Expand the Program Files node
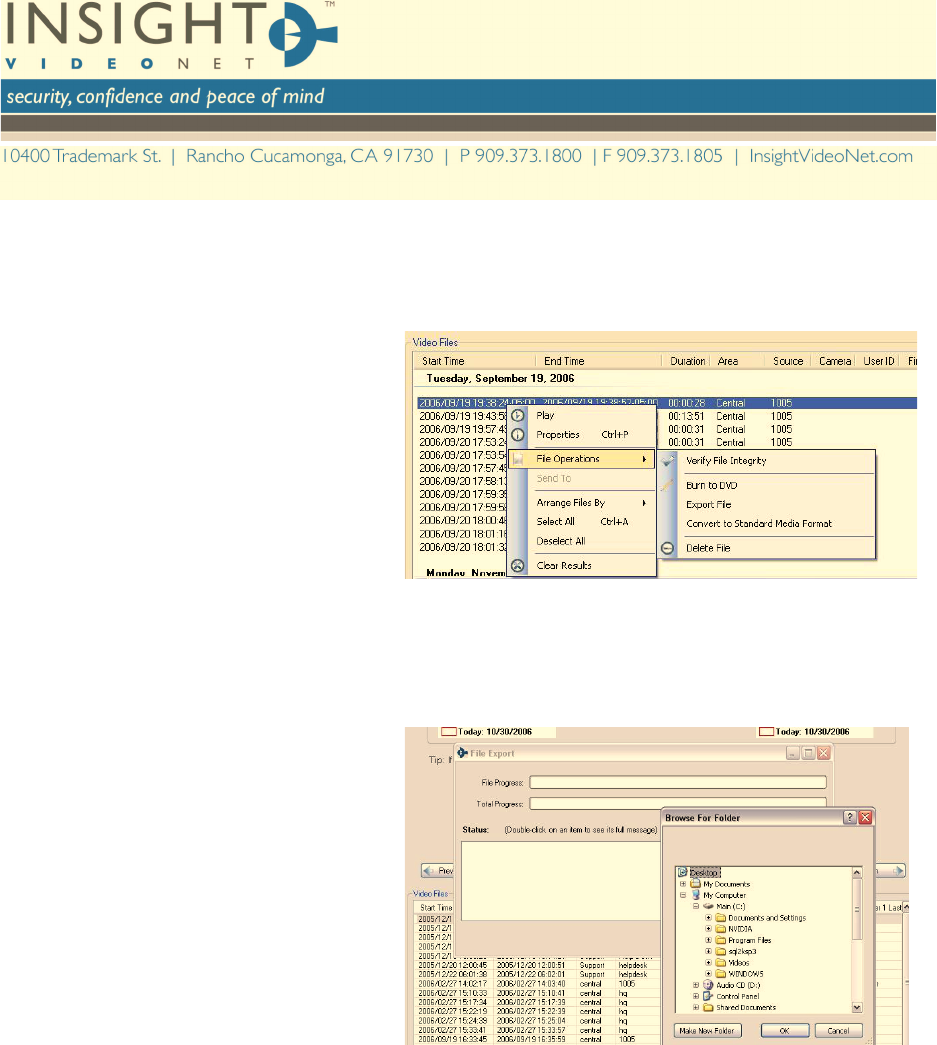The width and height of the screenshot is (937, 1045). pyautogui.click(x=708, y=940)
